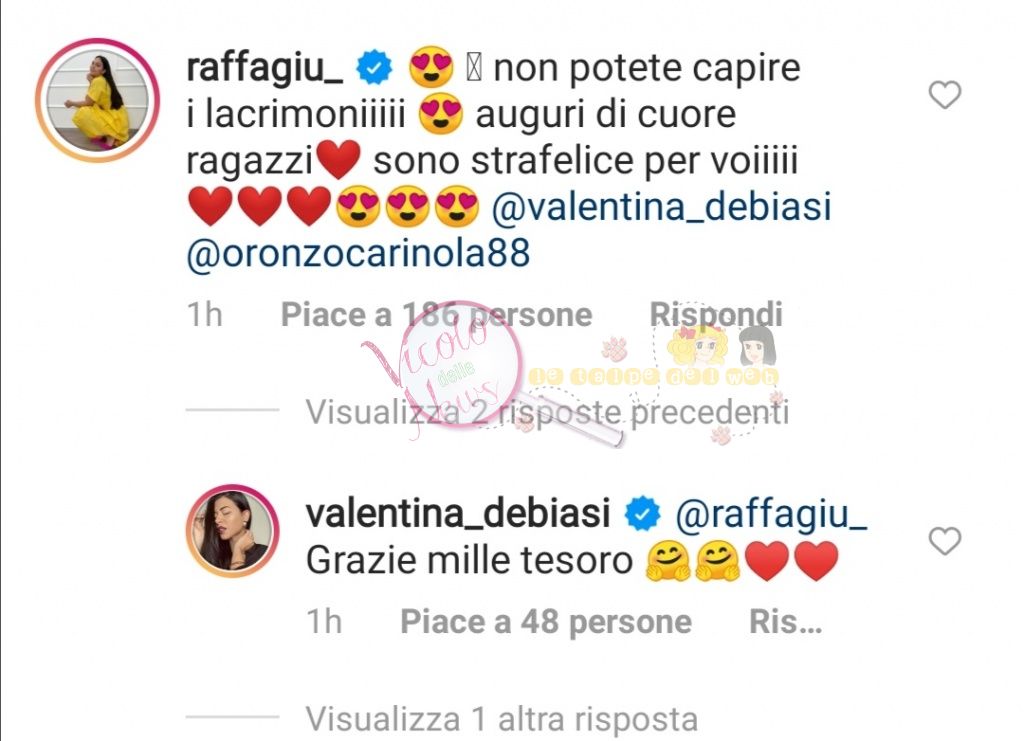Click the 1h timestamp on raffagiu_'s comment
The height and width of the screenshot is (741, 1024).
204,315
